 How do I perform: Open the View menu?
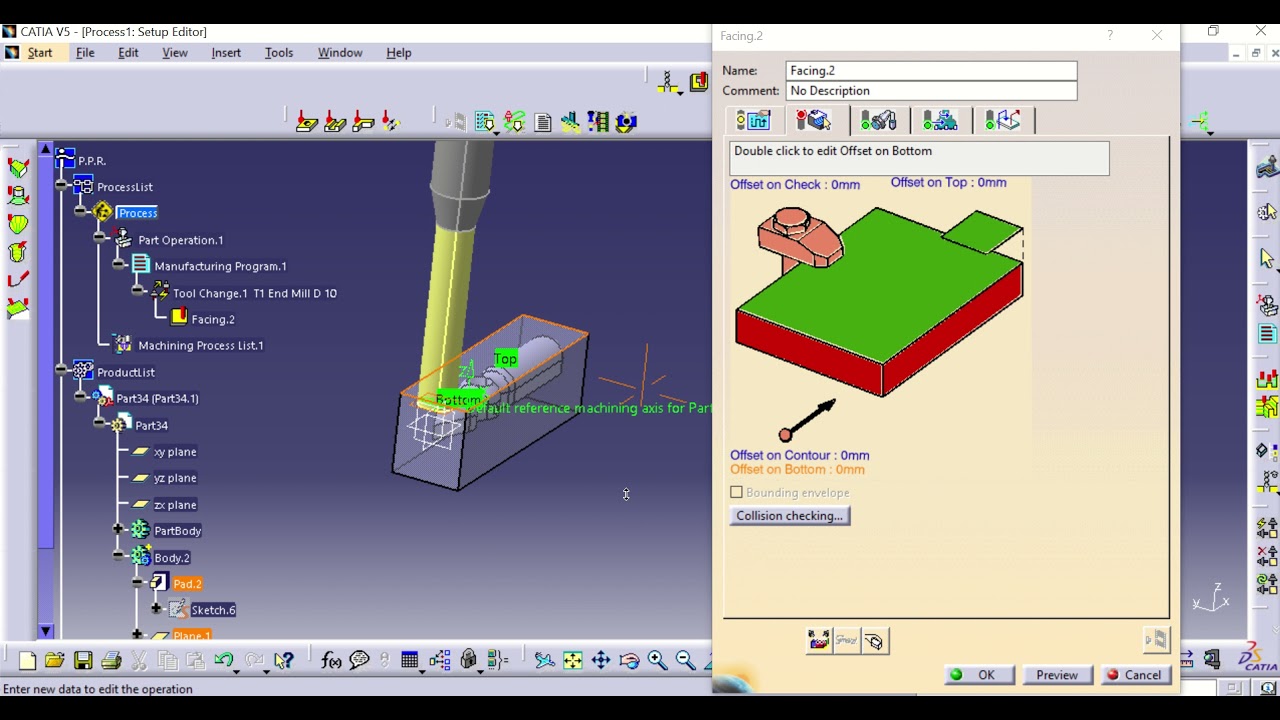click(x=175, y=53)
